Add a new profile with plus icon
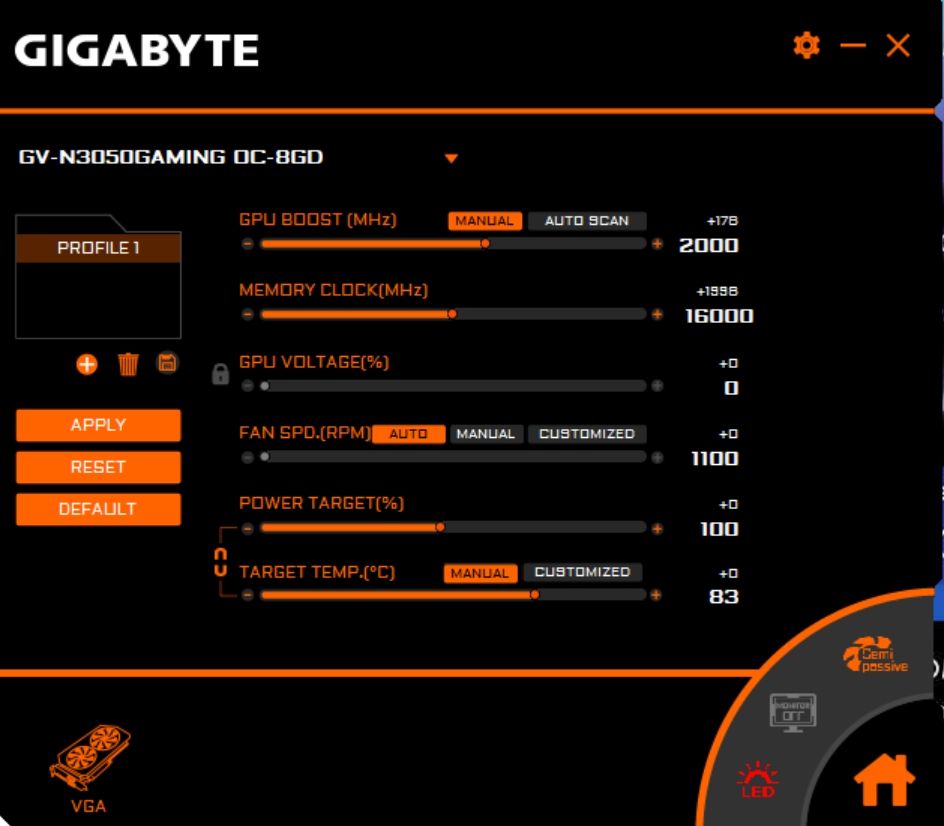The height and width of the screenshot is (826, 944). tap(87, 364)
